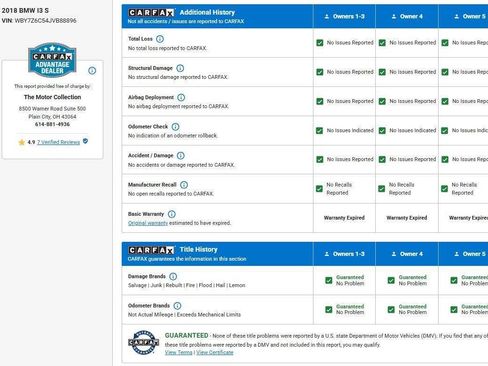Click Total Loss checkmark for Owner 5

[445, 43]
